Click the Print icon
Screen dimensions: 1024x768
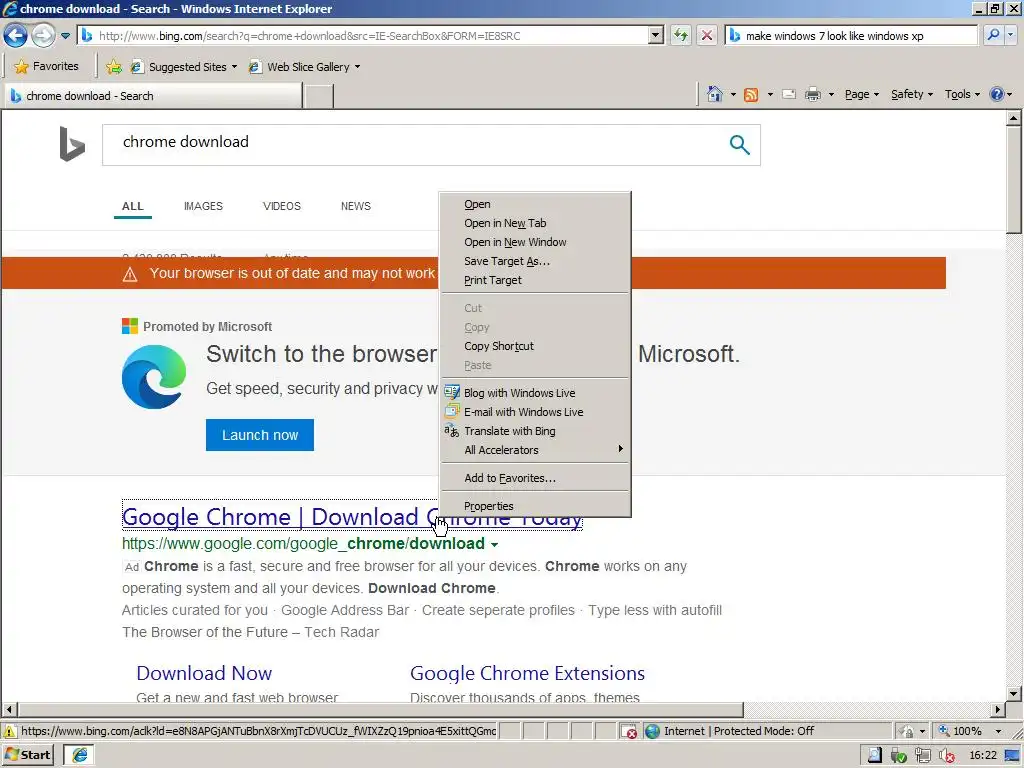(x=812, y=94)
